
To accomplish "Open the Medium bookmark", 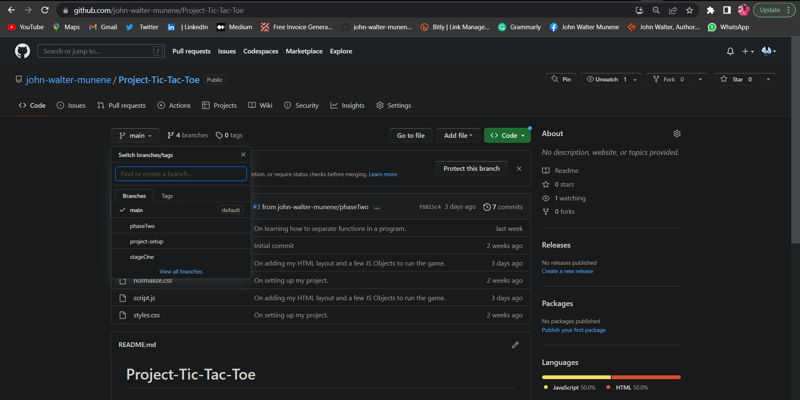I will click(x=234, y=27).
